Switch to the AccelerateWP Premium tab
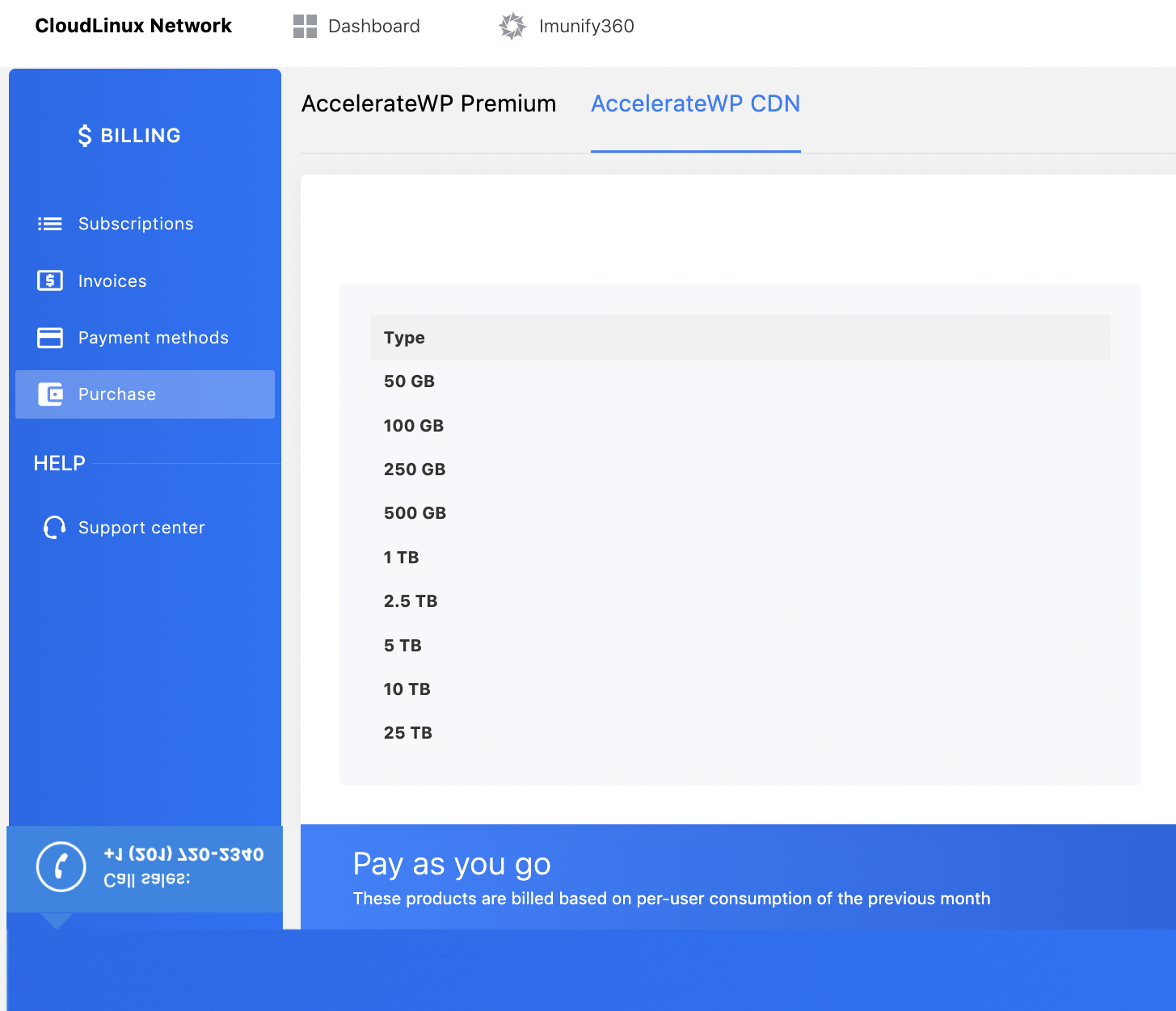The image size is (1176, 1011). (429, 103)
